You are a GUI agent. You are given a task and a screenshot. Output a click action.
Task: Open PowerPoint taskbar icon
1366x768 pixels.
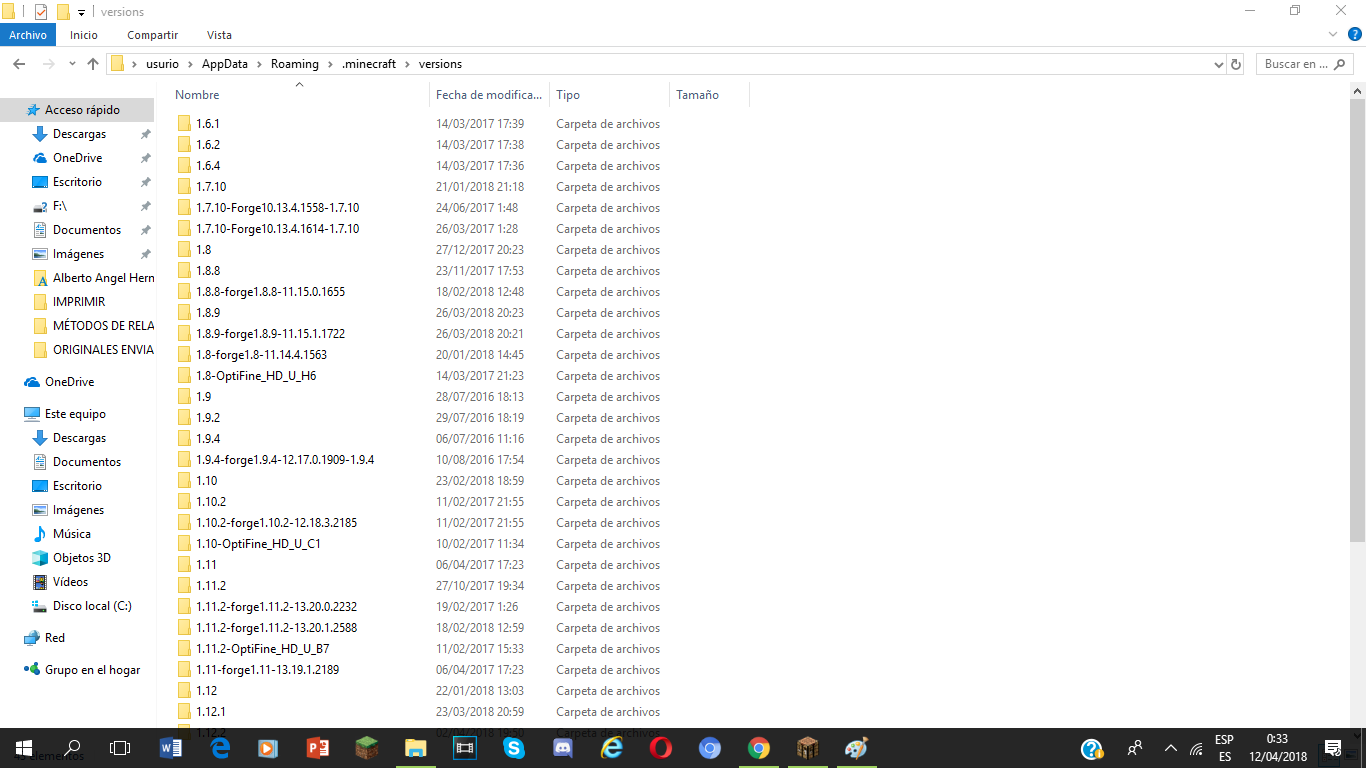tap(318, 748)
